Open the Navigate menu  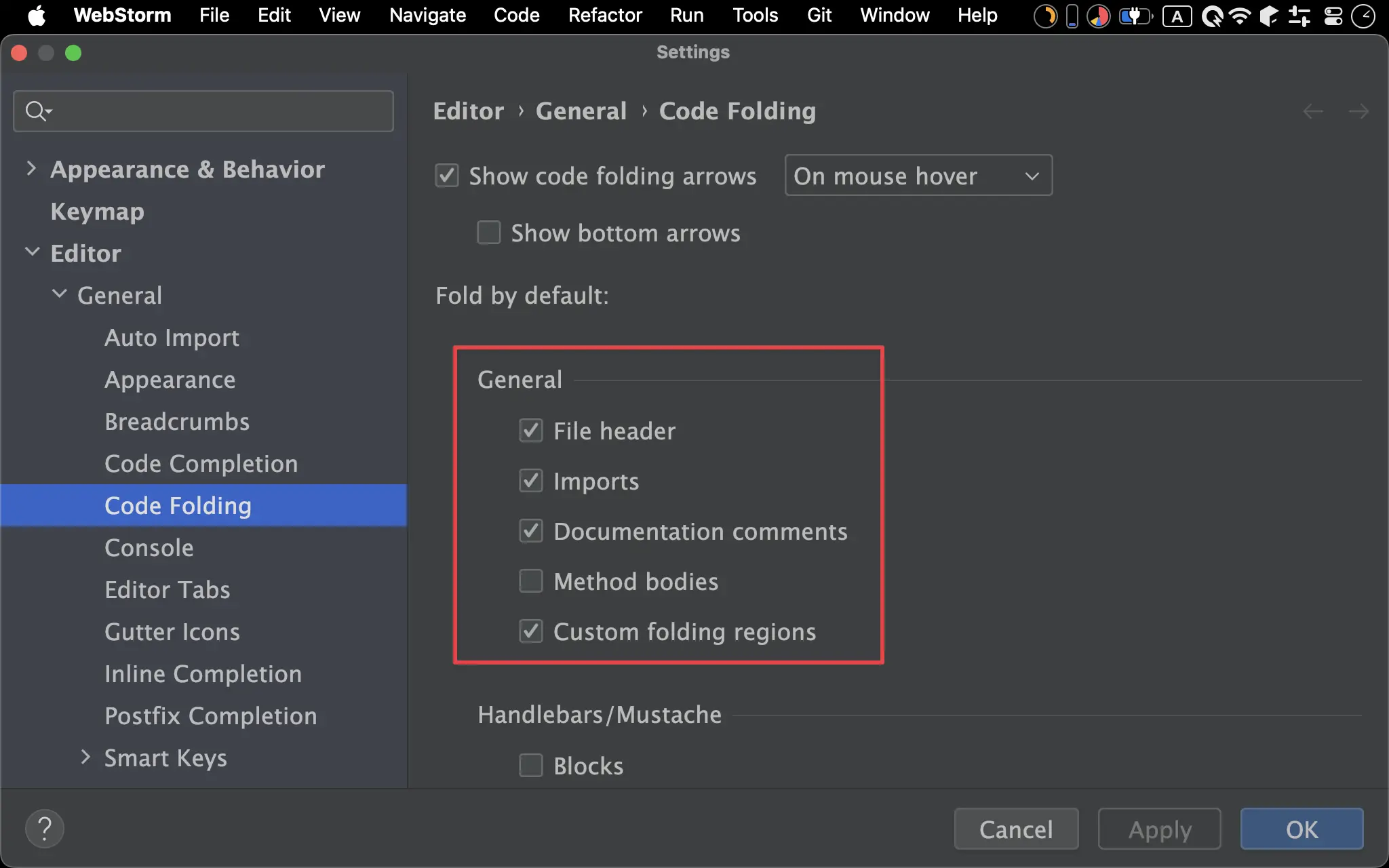[427, 15]
